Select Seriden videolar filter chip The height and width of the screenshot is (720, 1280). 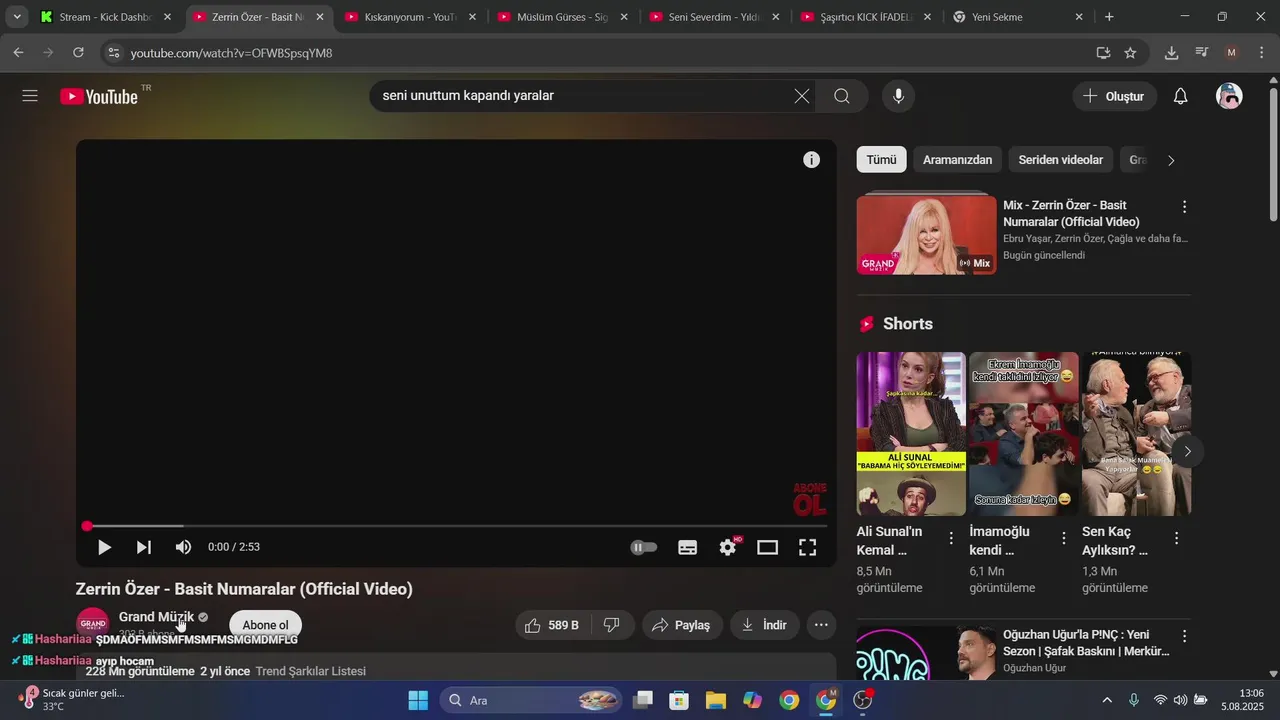click(1061, 160)
